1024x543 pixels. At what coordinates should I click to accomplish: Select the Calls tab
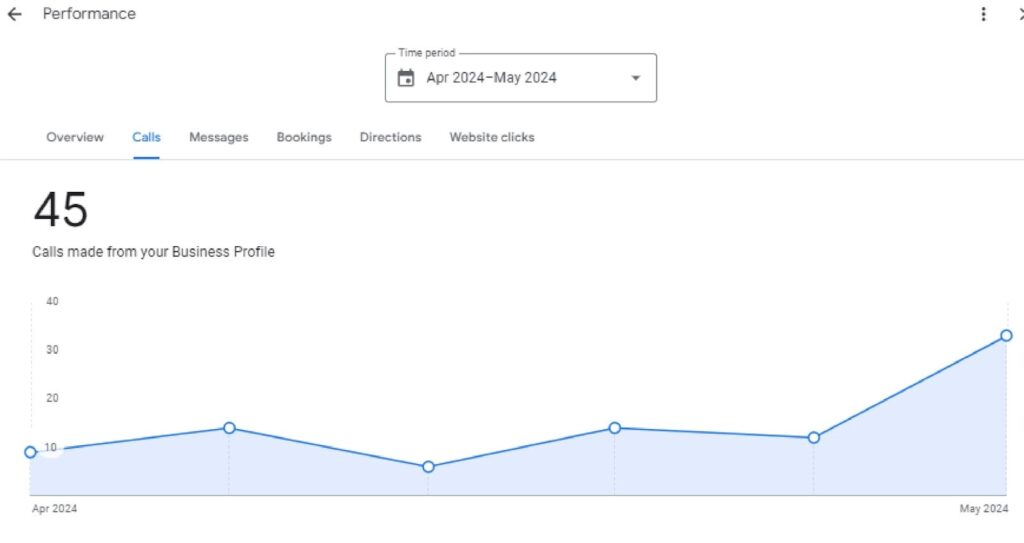coord(146,137)
